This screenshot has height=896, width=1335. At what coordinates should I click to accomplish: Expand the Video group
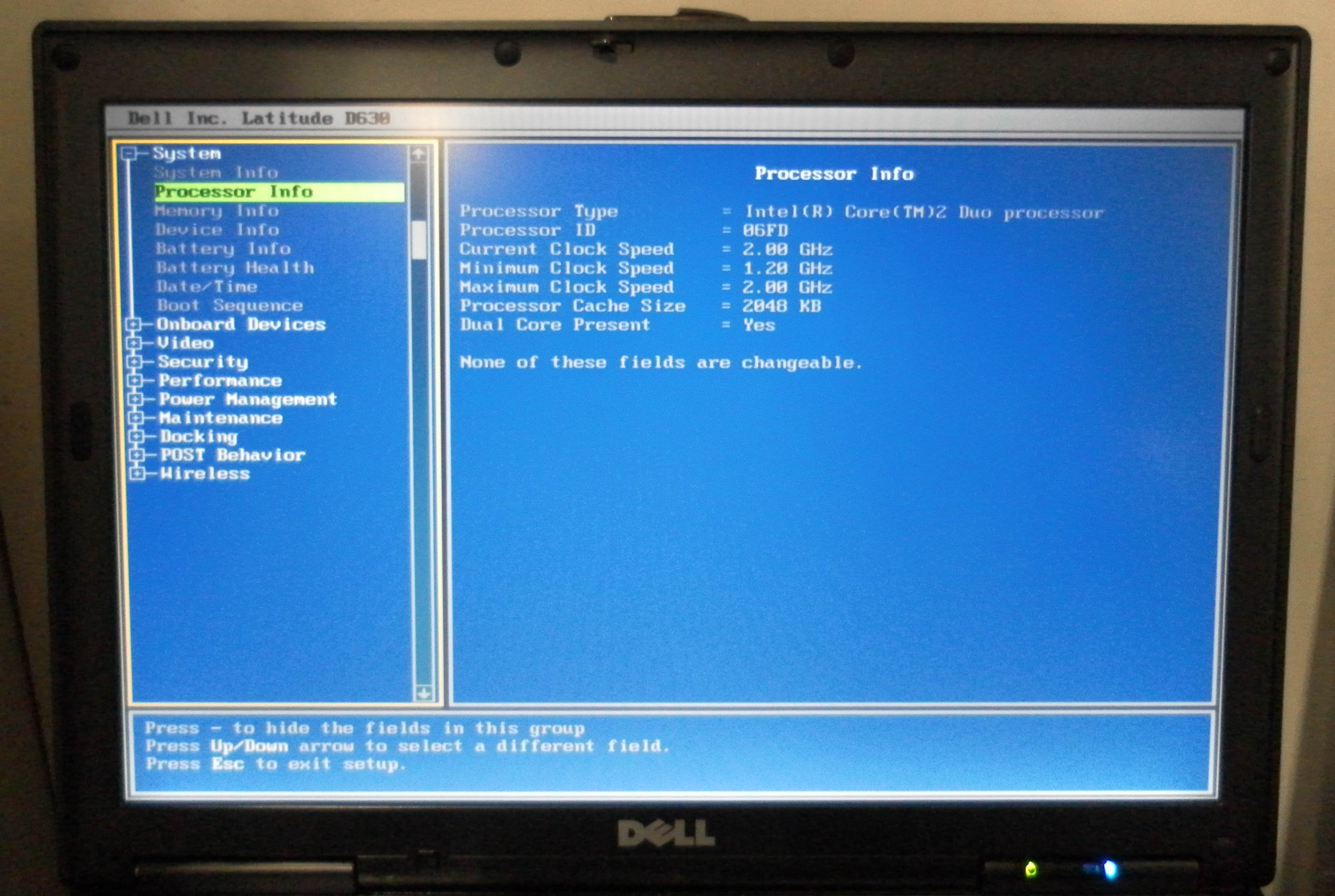pos(134,343)
